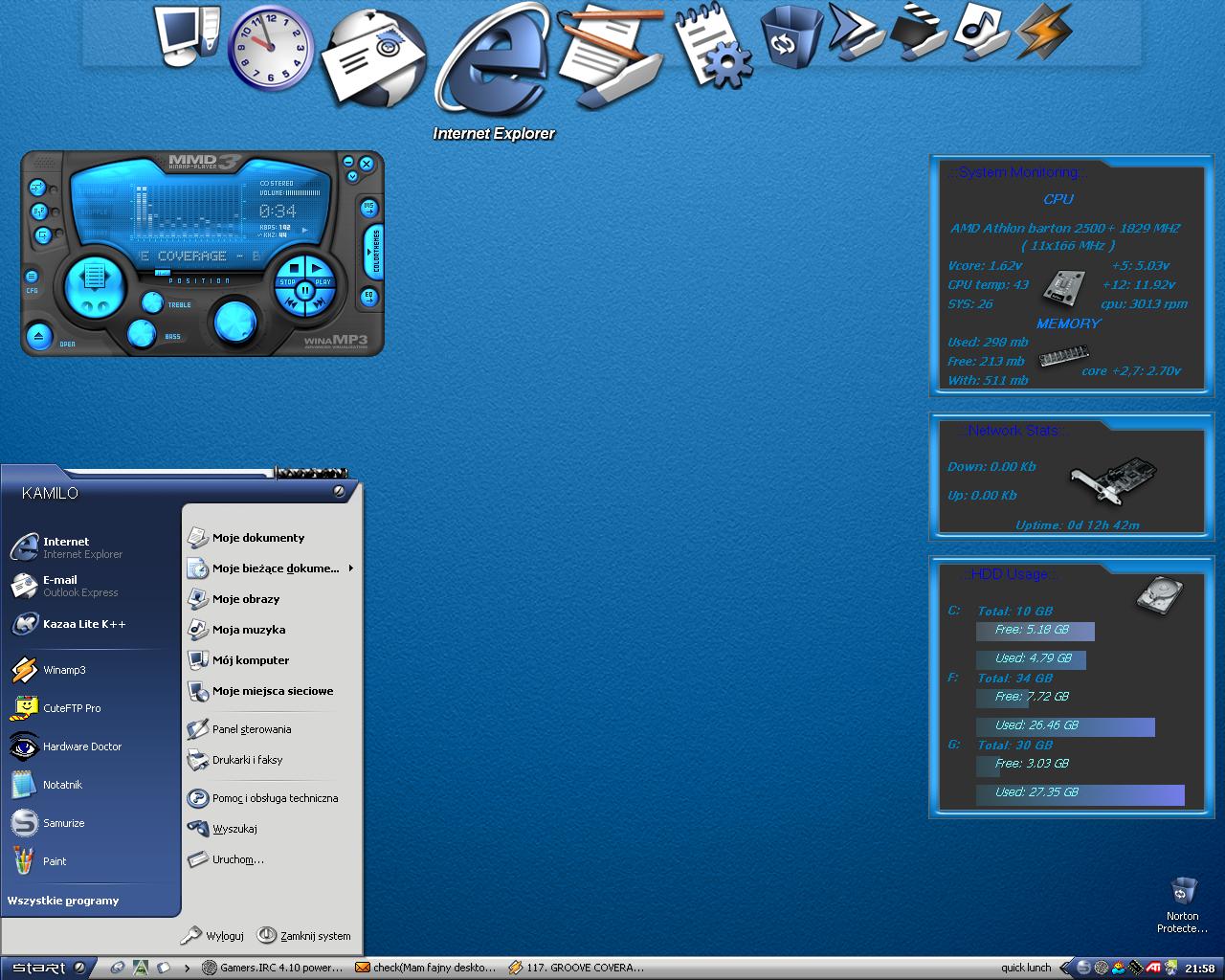
Task: Expand the Colorthemes drawer in Winamp
Action: (x=373, y=252)
